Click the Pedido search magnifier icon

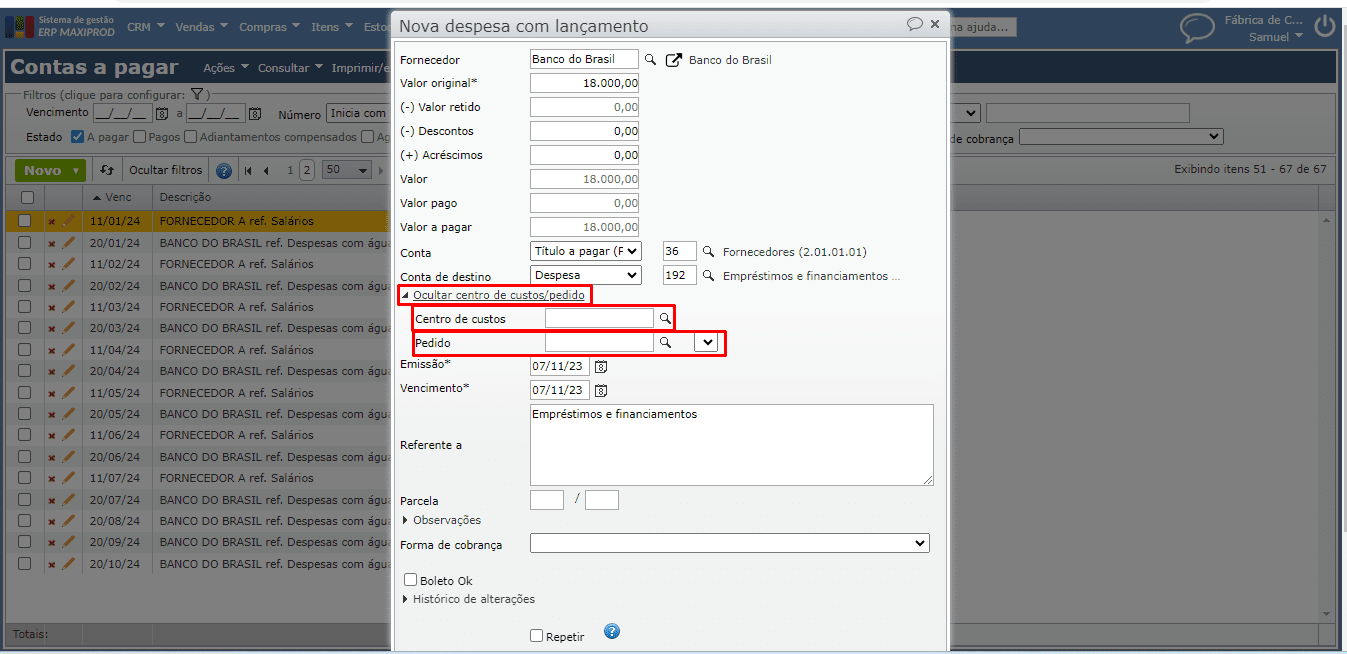pyautogui.click(x=664, y=342)
